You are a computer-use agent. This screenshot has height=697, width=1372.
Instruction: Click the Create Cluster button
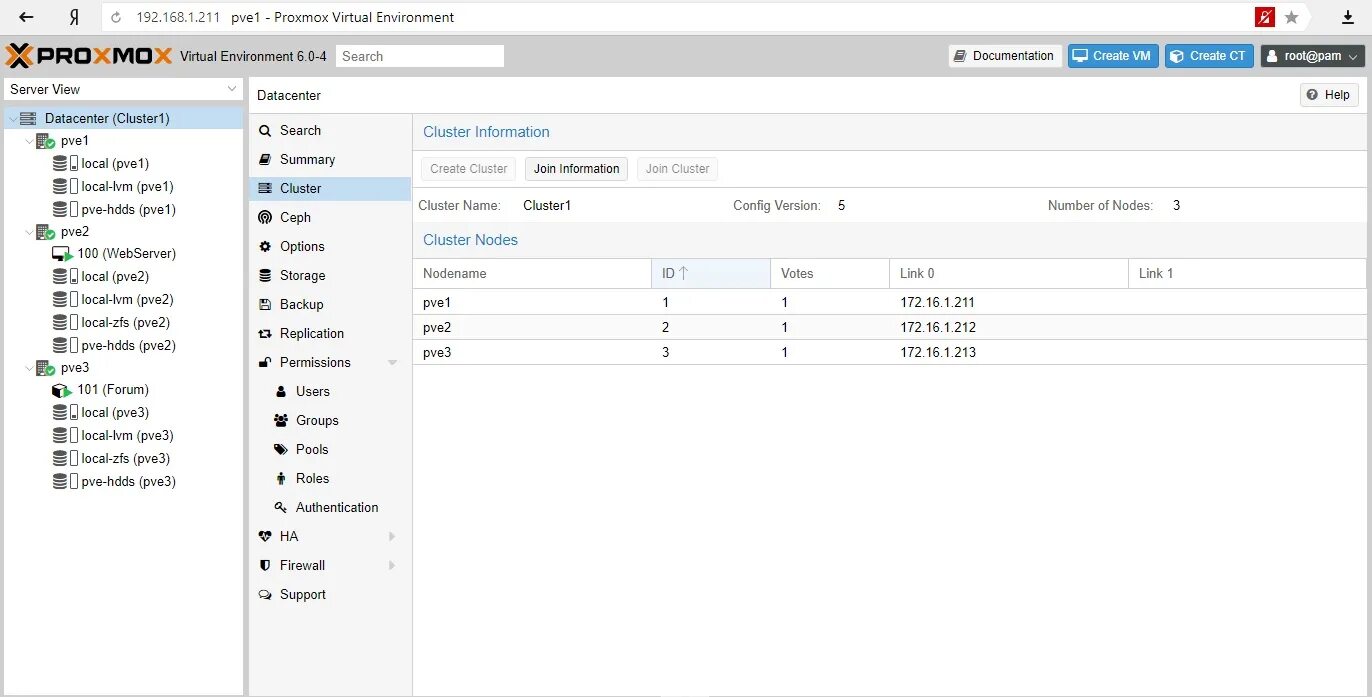pyautogui.click(x=468, y=169)
